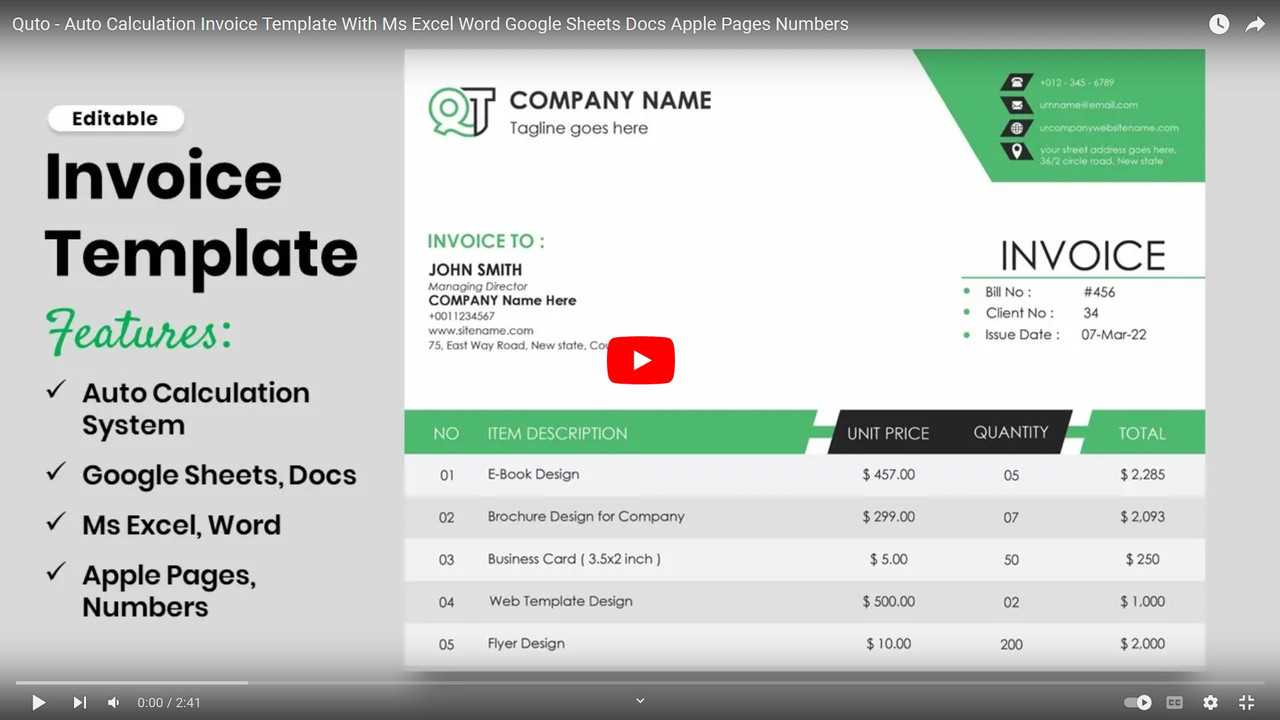The width and height of the screenshot is (1280, 720).
Task: Click the Business Card ( 3.5x2 inch ) row
Action: [805, 559]
